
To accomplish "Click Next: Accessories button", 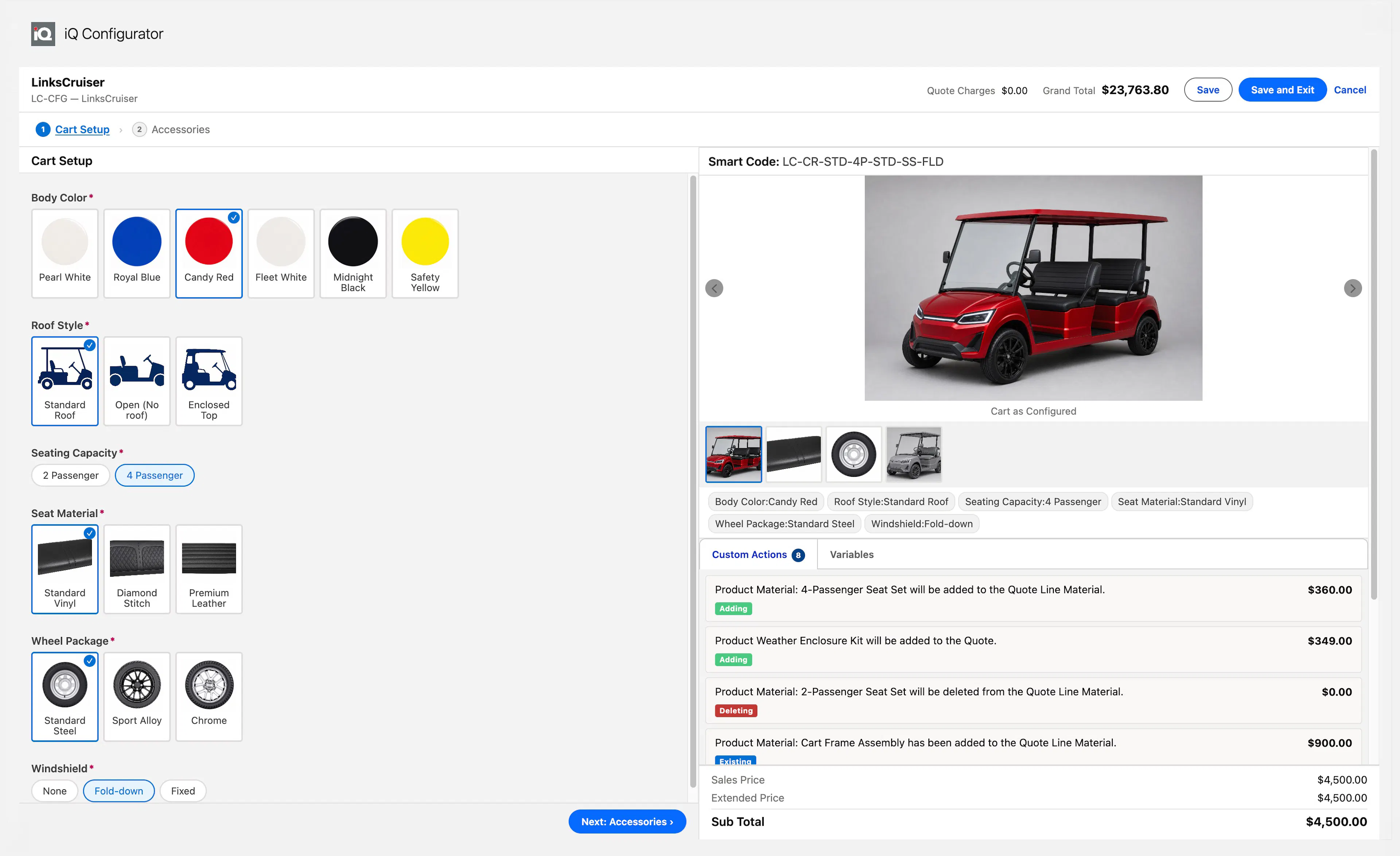I will 627,821.
